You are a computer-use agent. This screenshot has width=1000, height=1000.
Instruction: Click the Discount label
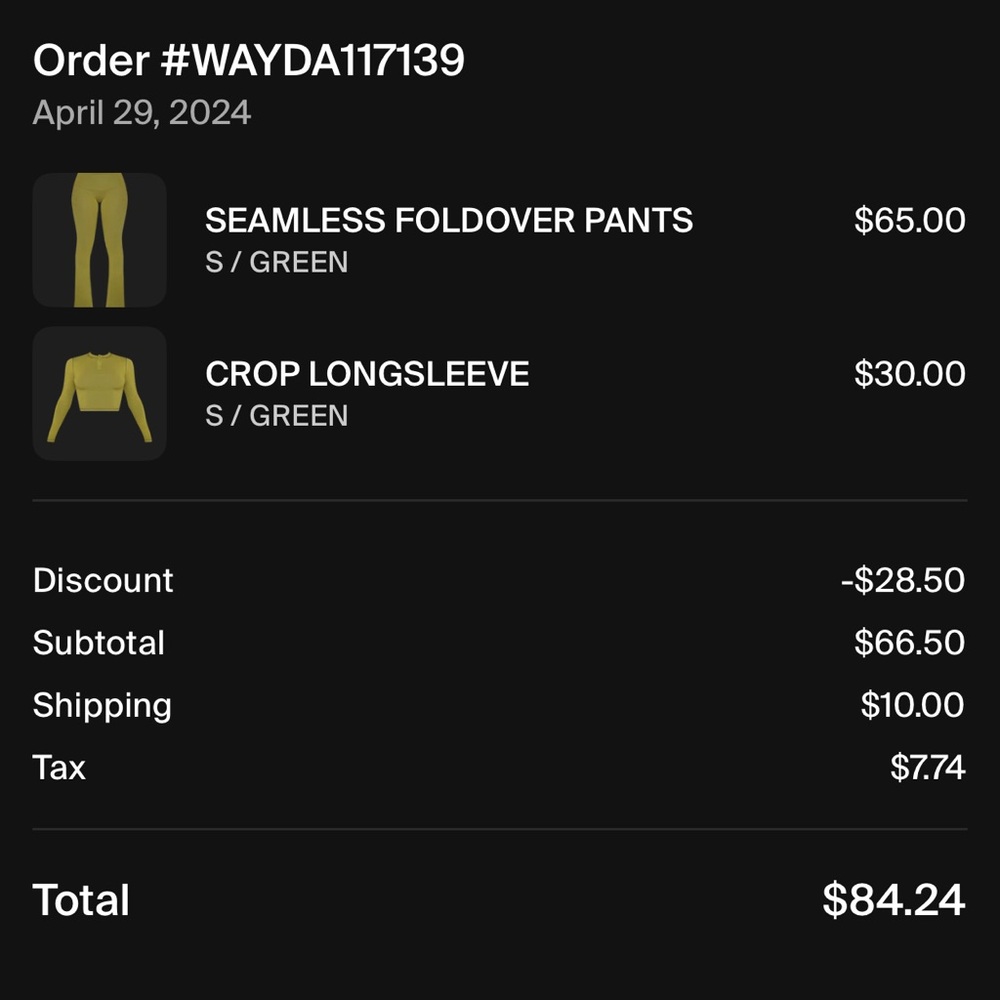coord(103,581)
